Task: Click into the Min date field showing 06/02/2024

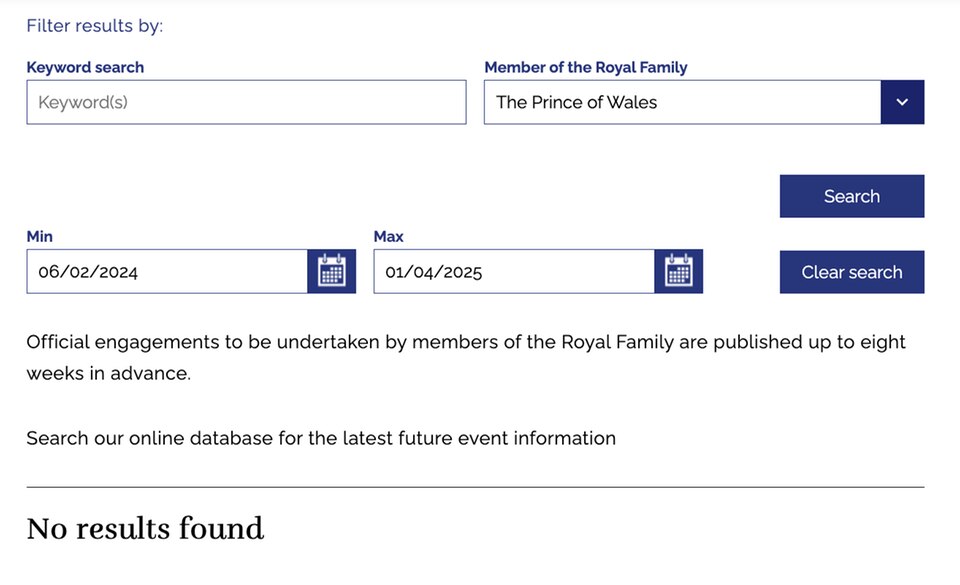Action: tap(167, 272)
